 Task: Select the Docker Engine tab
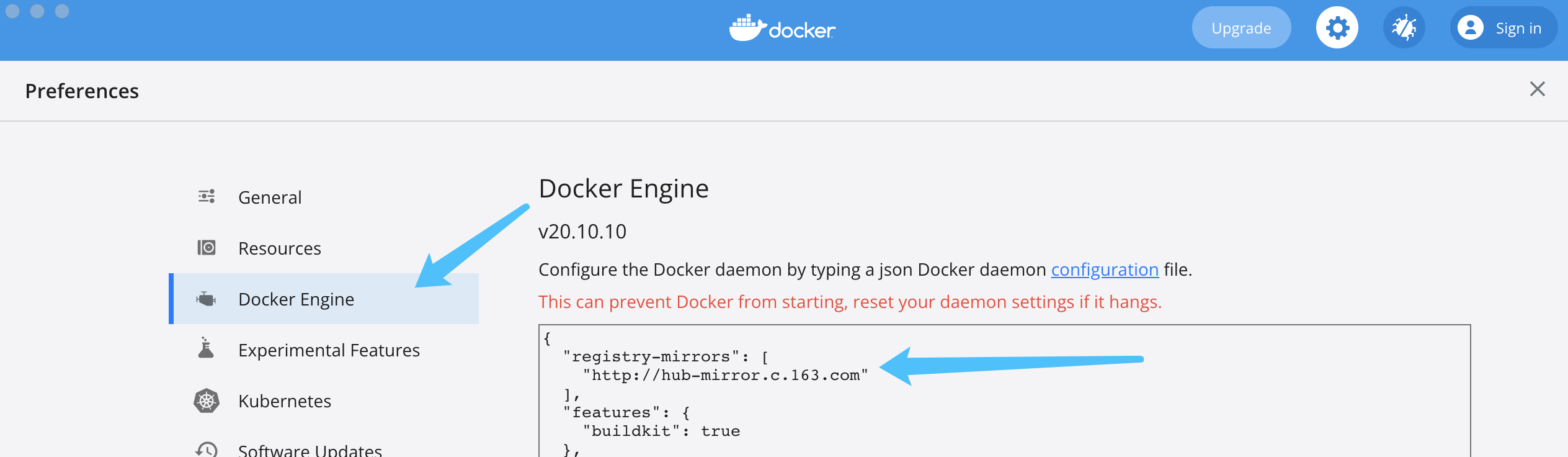click(x=324, y=299)
